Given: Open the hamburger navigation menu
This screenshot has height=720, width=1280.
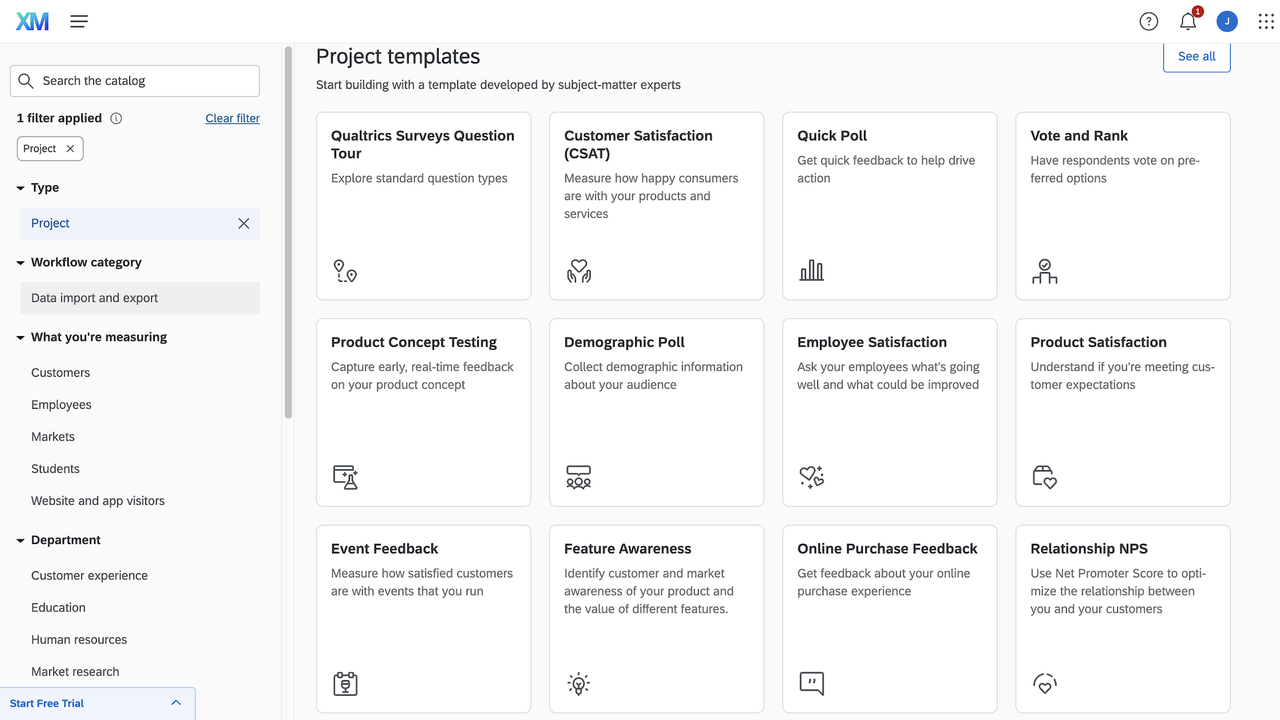Looking at the screenshot, I should coord(79,21).
